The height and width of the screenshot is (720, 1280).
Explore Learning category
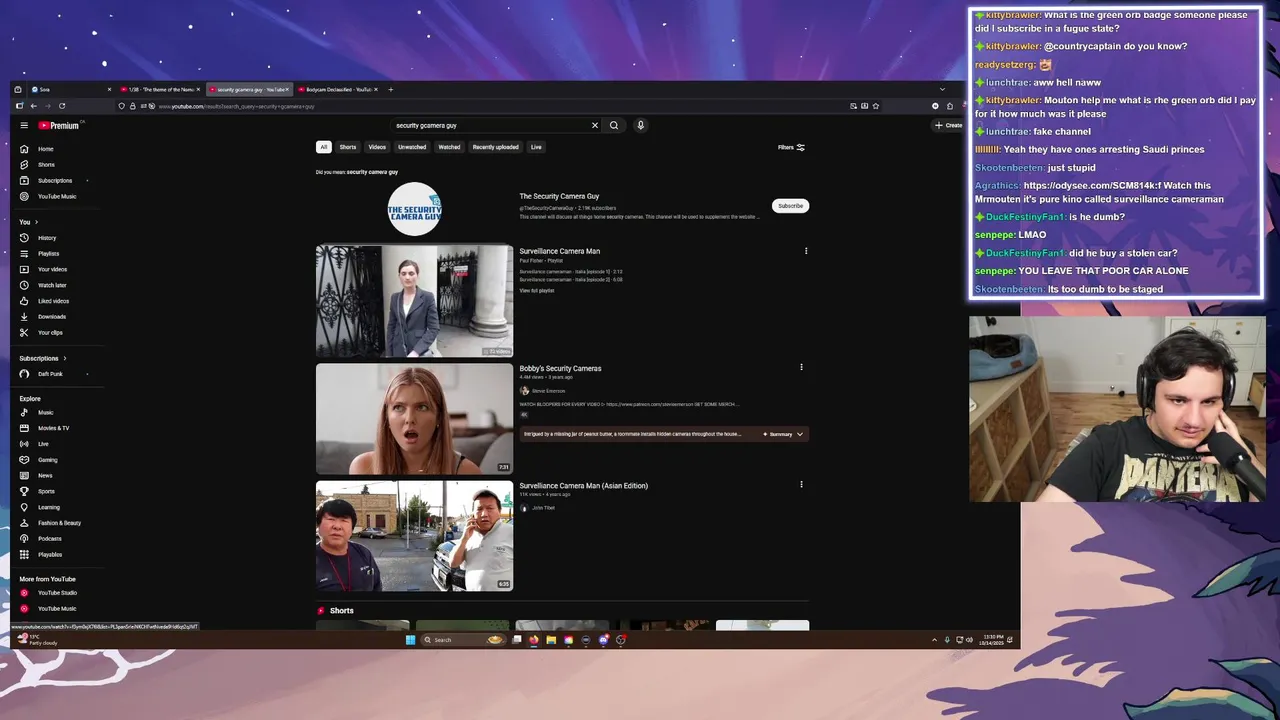click(x=48, y=507)
